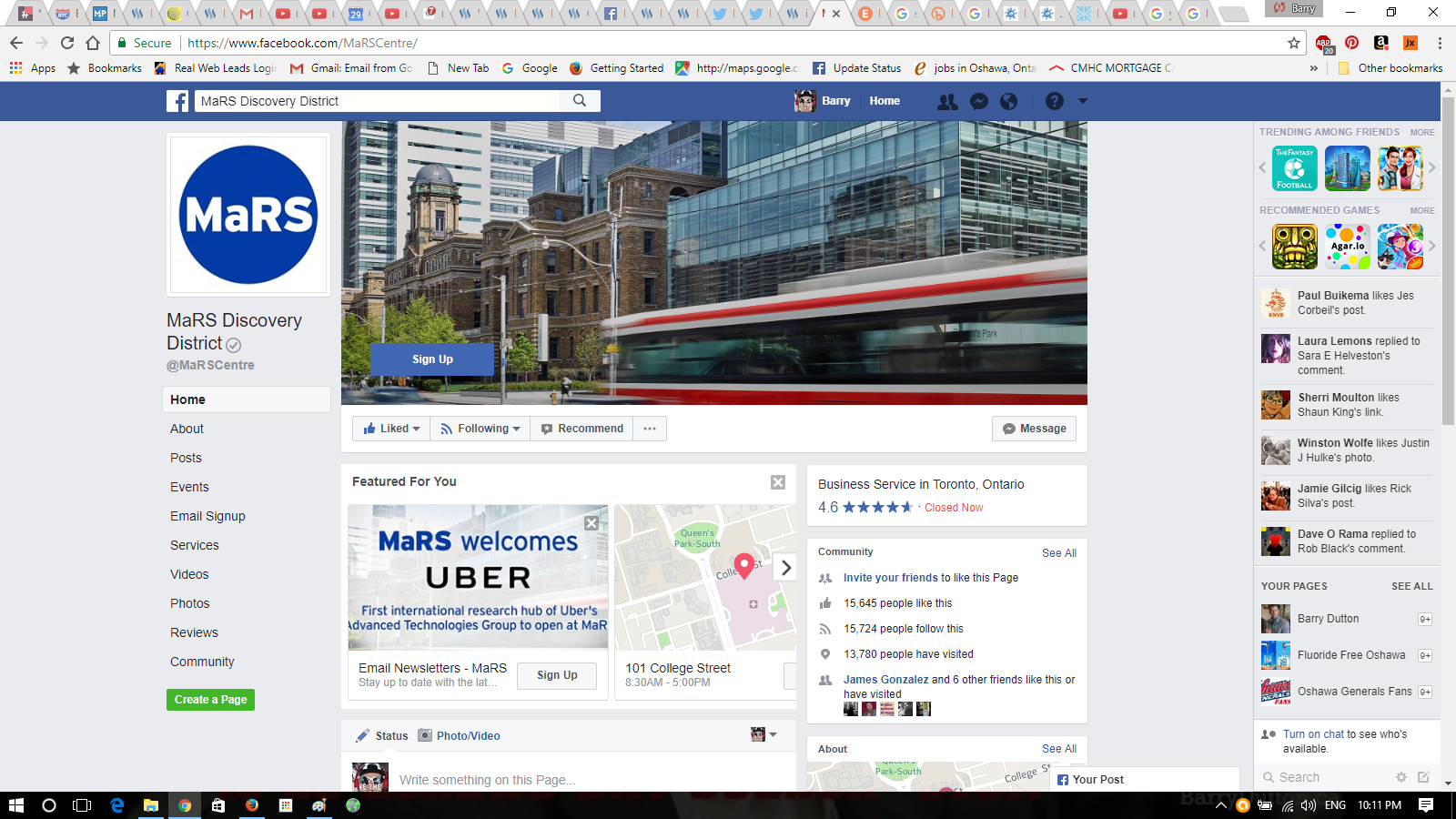The image size is (1456, 819).
Task: Open the Following dropdown button
Action: [x=480, y=429]
